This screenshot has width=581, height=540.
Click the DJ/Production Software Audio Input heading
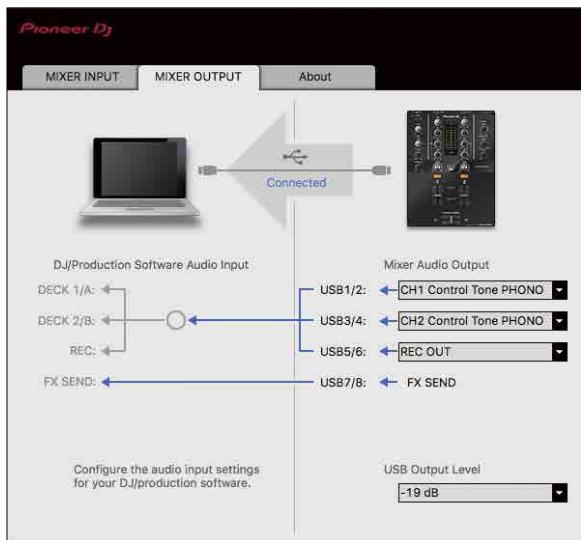point(151,265)
